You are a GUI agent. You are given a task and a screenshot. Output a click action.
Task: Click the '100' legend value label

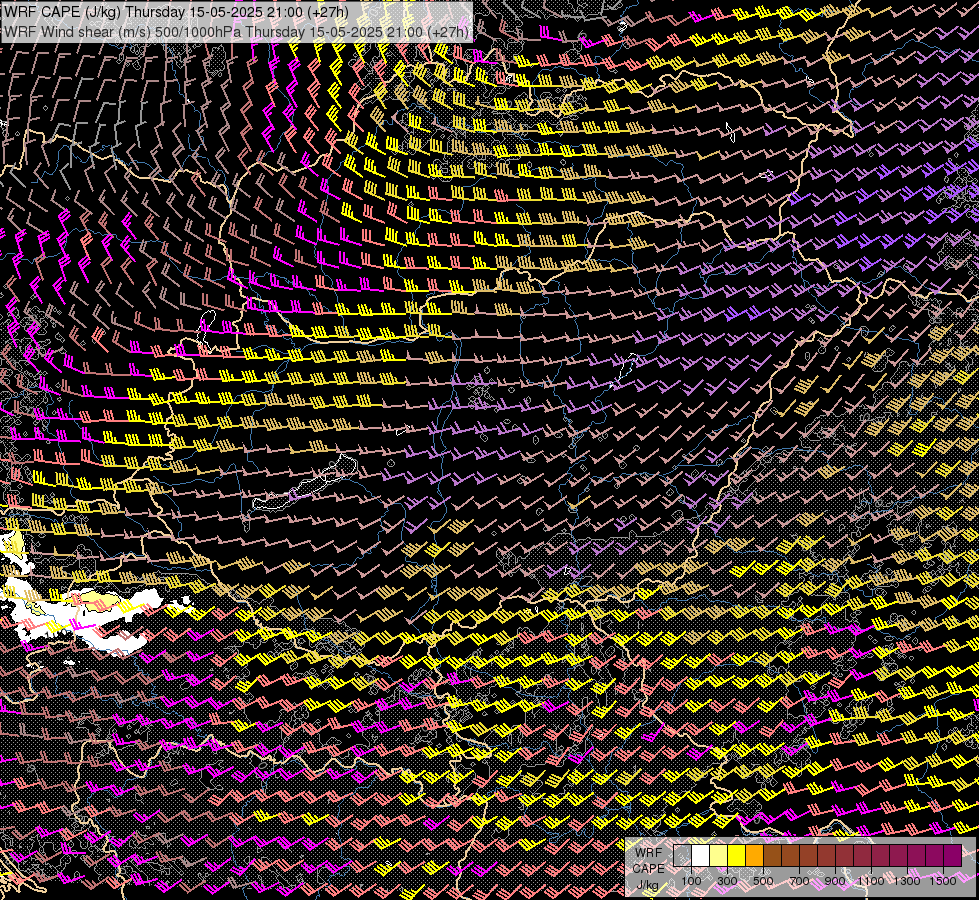pyautogui.click(x=691, y=881)
